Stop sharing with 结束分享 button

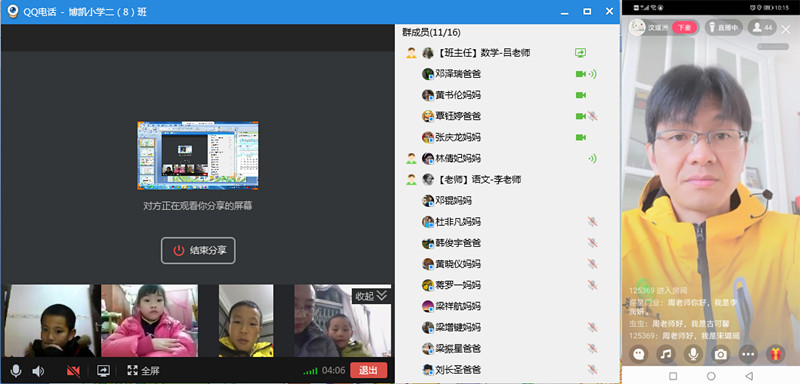point(198,250)
